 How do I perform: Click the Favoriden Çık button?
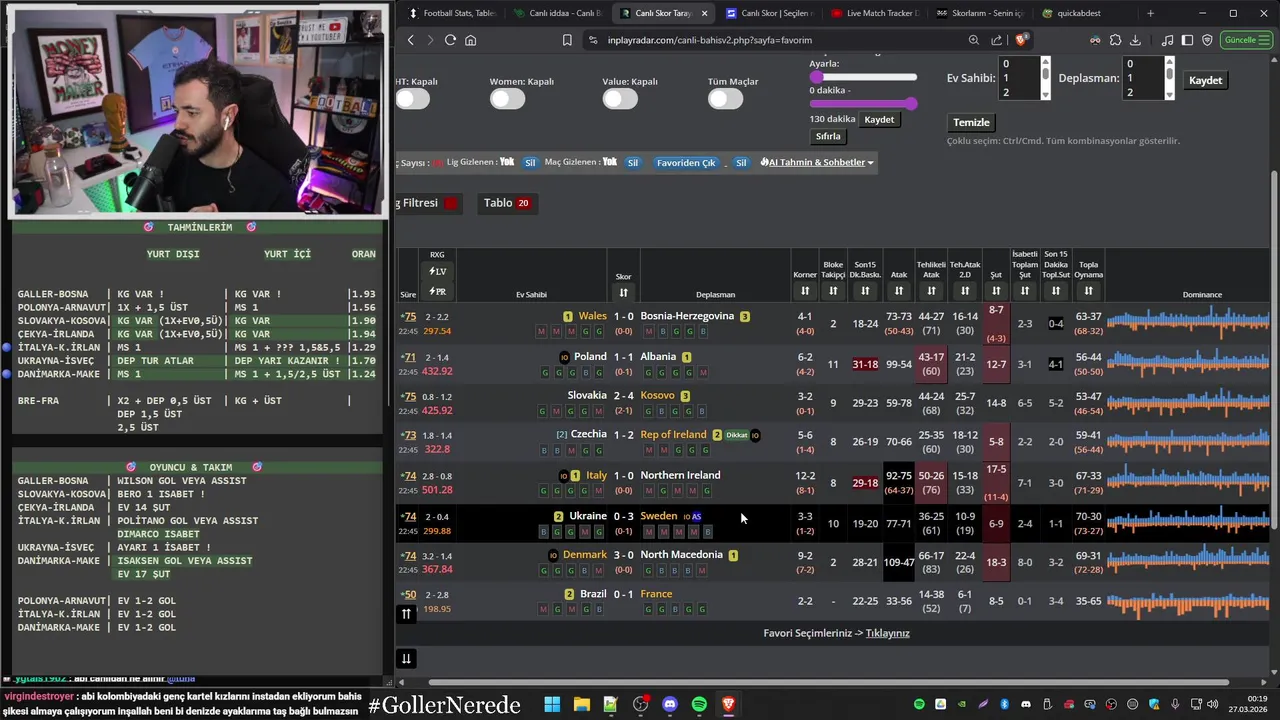[x=686, y=162]
